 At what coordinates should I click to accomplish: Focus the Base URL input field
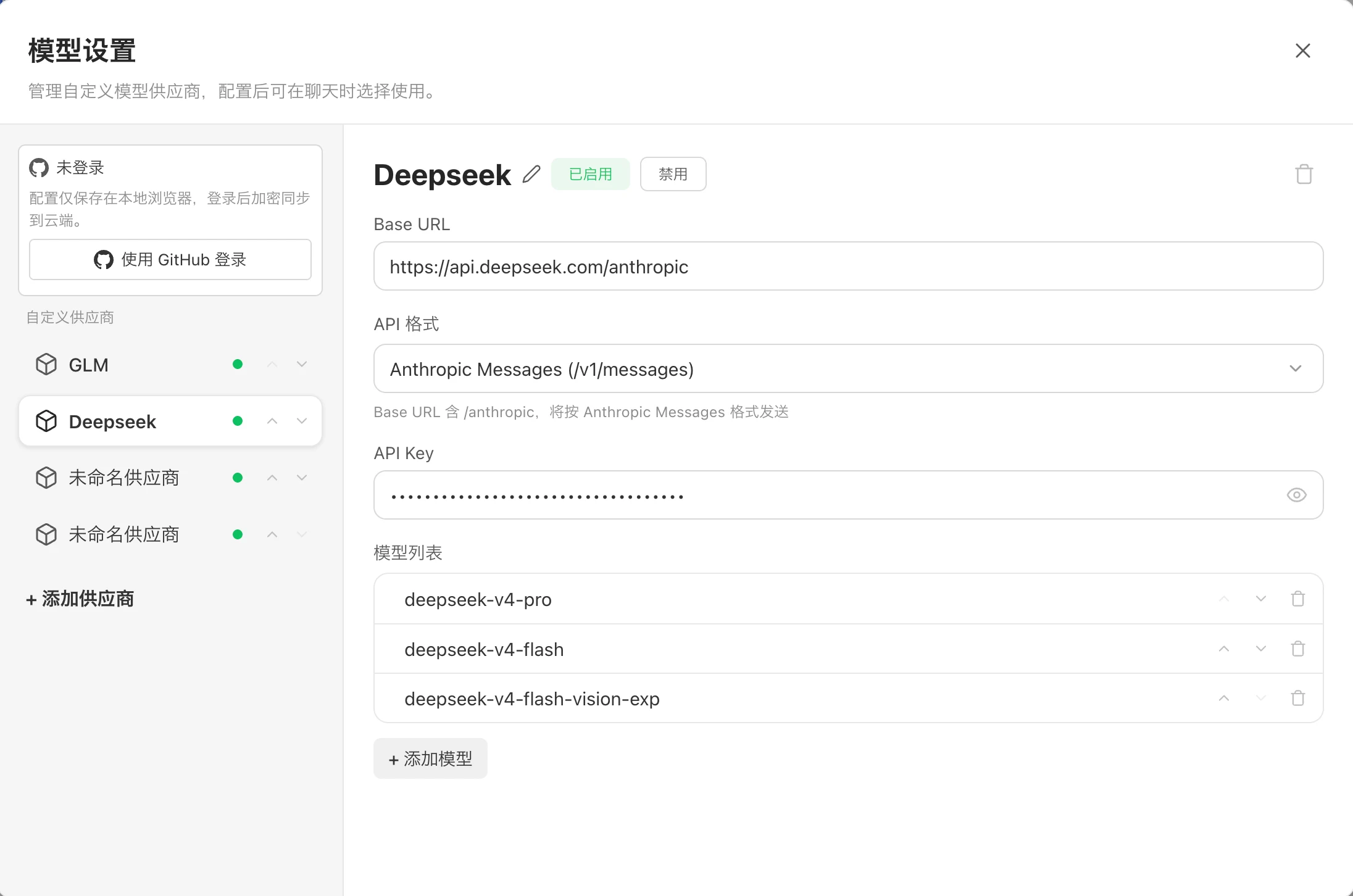848,266
